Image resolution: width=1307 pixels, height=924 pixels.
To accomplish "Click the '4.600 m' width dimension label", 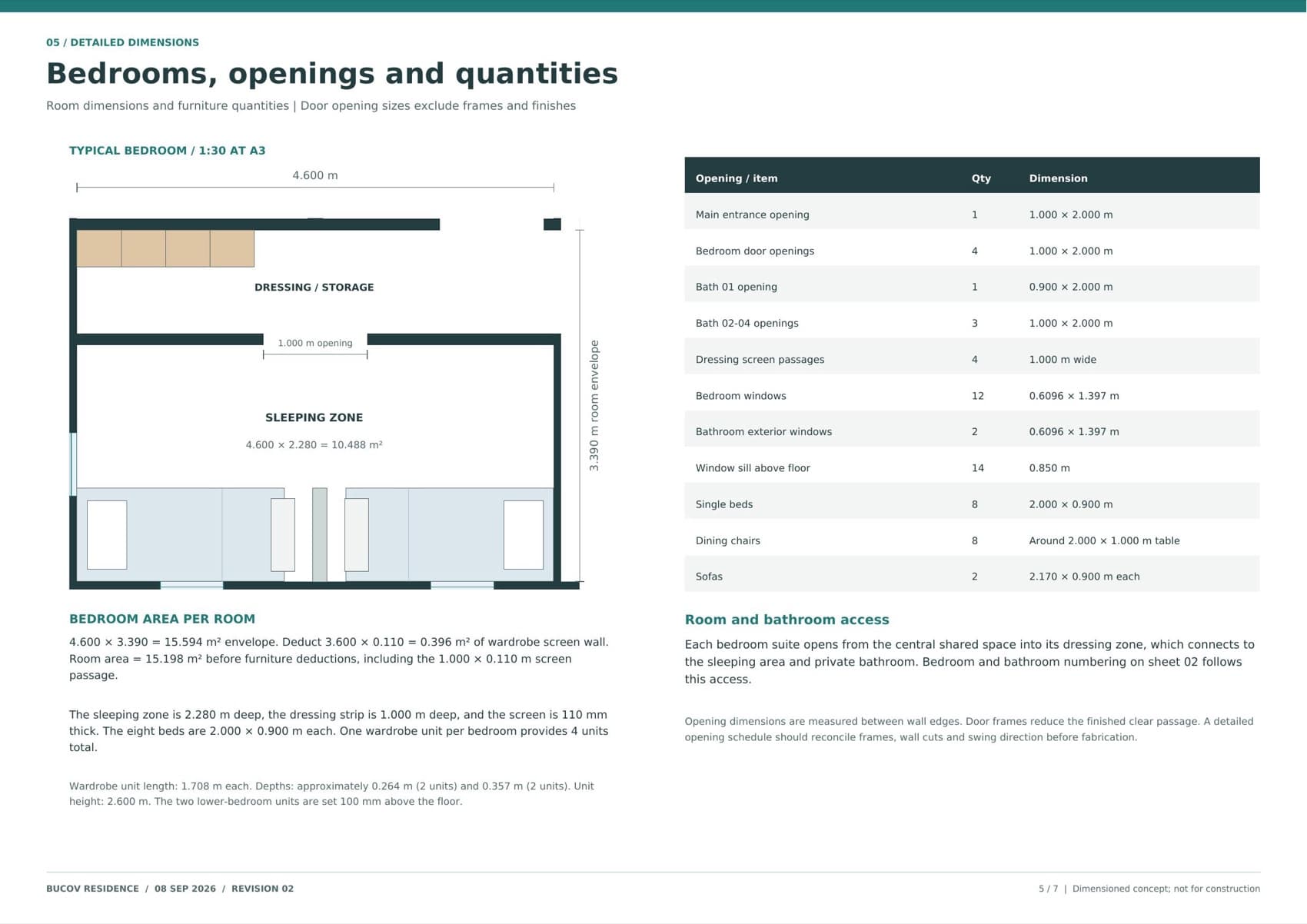I will coord(315,175).
